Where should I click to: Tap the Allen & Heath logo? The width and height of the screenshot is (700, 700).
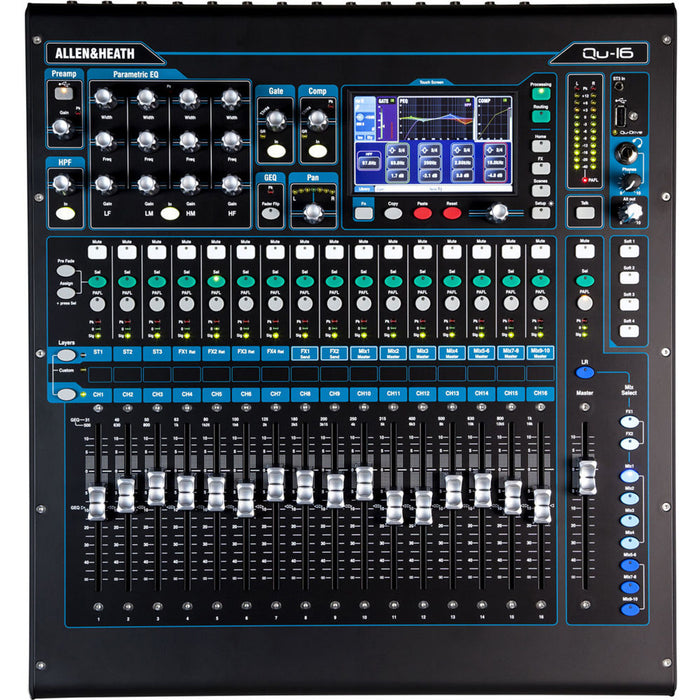click(x=95, y=54)
